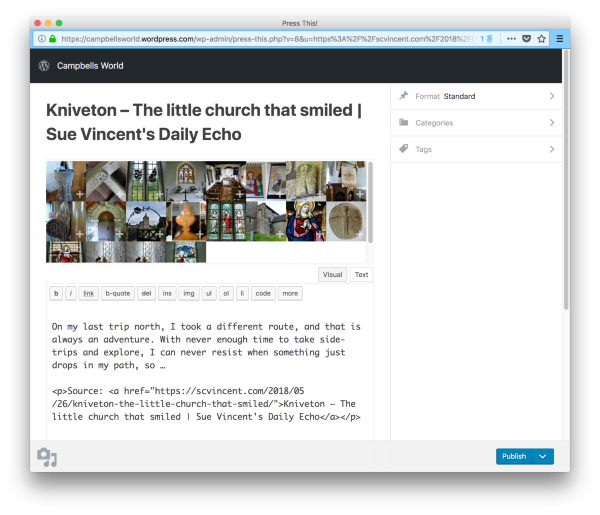Add the church gate silhouette thumbnail
Image resolution: width=600 pixels, height=515 pixels.
[146, 221]
